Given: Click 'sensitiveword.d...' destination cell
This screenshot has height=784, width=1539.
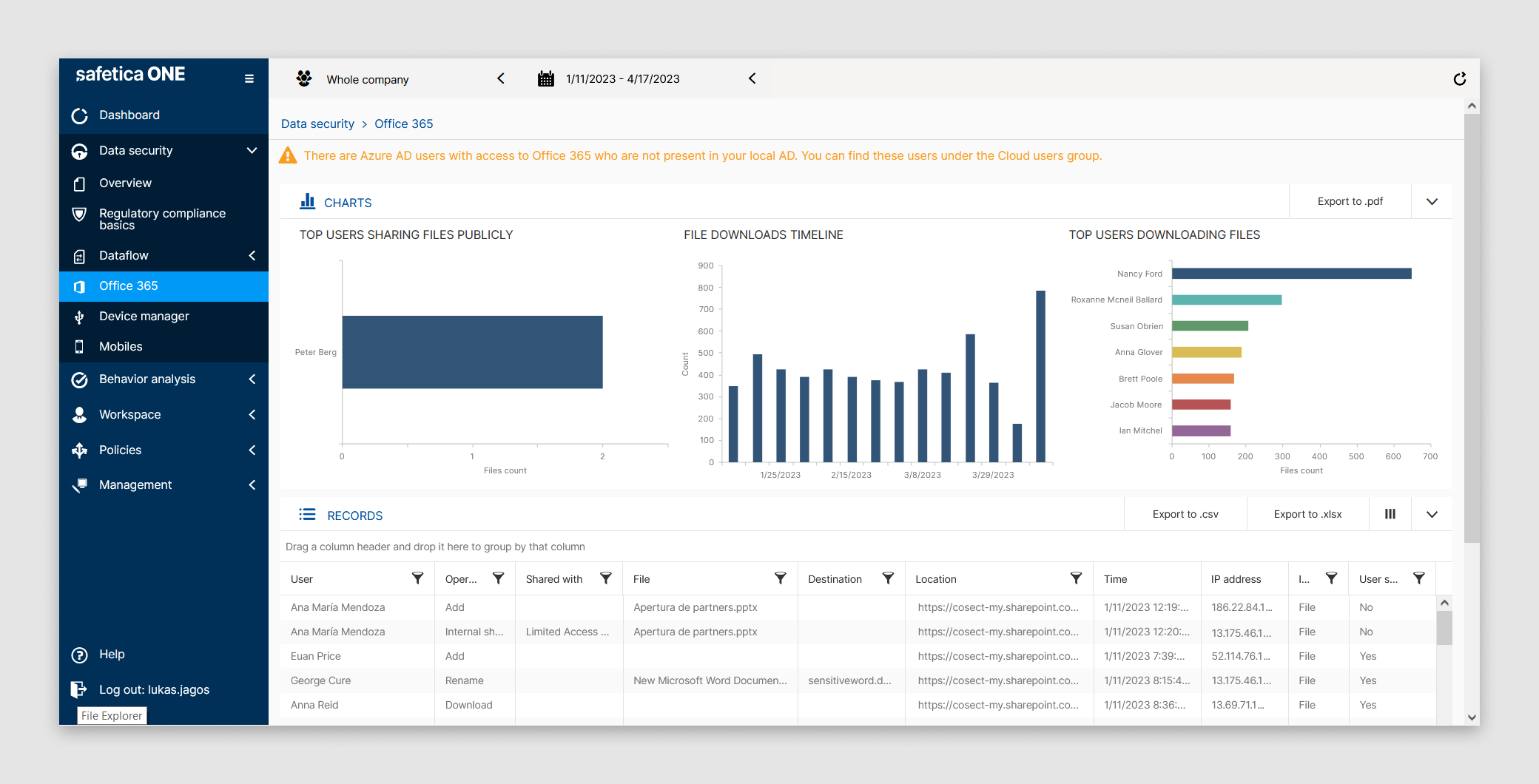Looking at the screenshot, I should pos(849,680).
